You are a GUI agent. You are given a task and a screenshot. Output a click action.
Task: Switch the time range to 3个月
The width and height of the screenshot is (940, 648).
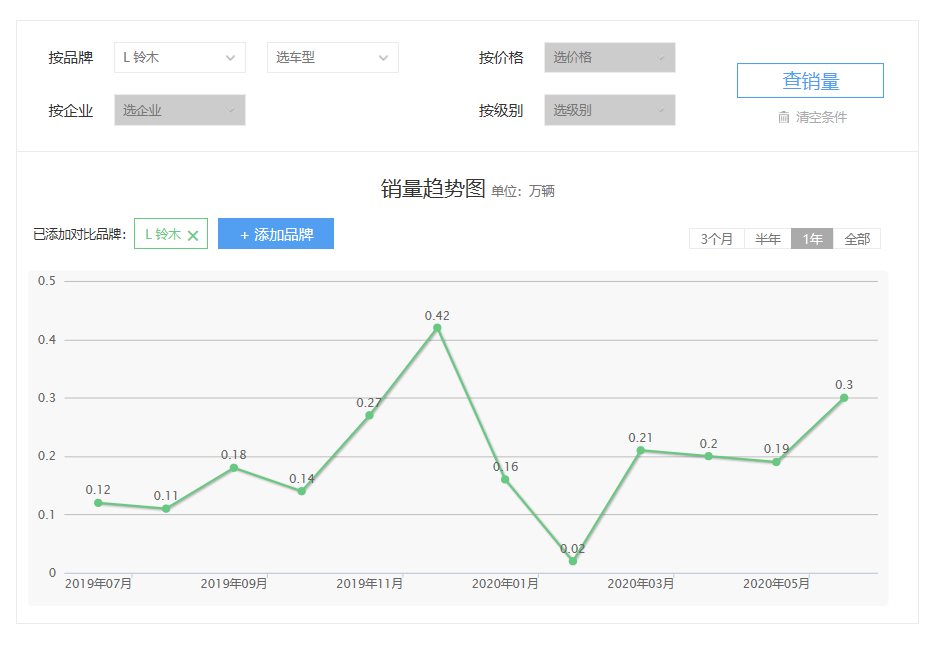(x=717, y=239)
